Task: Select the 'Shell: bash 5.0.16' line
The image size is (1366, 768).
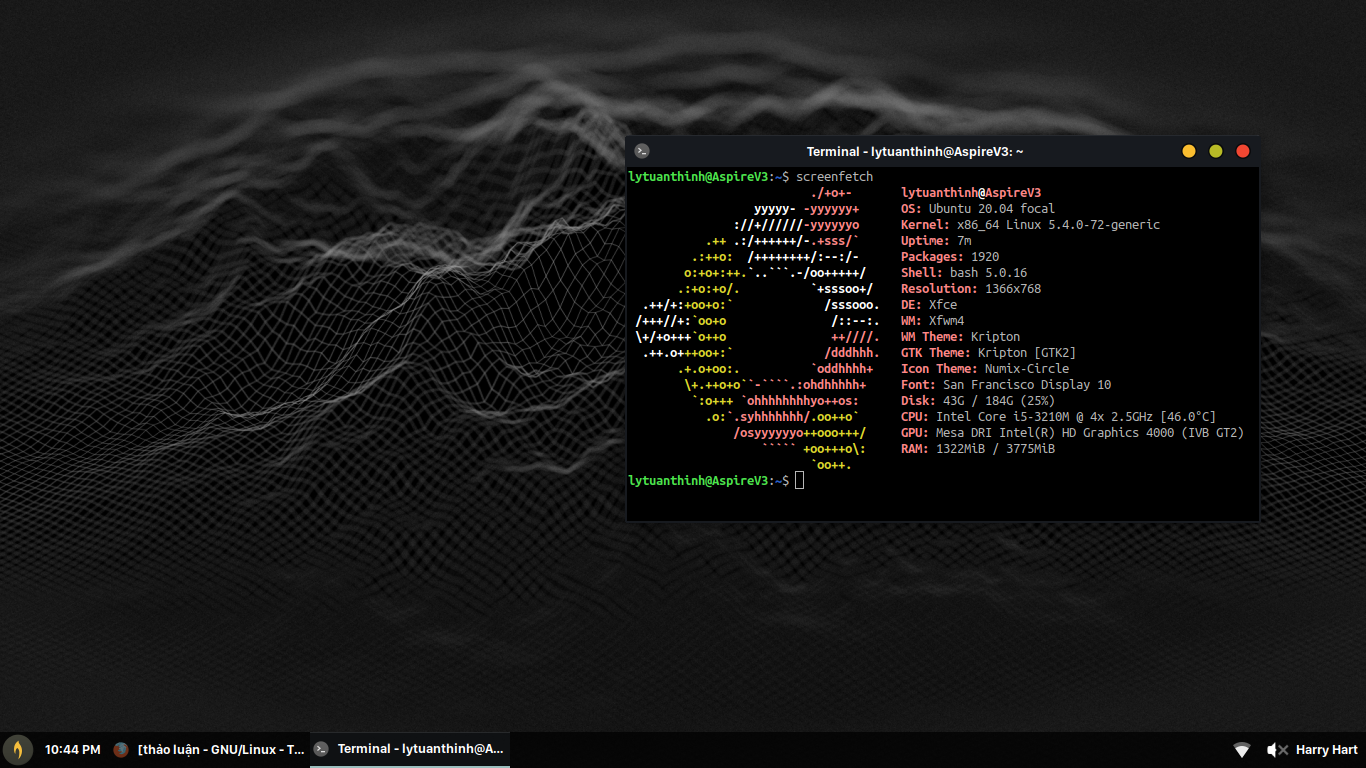Action: [x=964, y=273]
